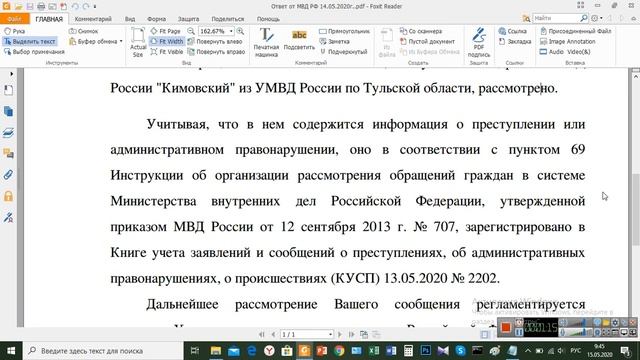Open the quick access toolbar customize dropdown
Screen dimensions: 640x360
pyautogui.click(x=95, y=7)
